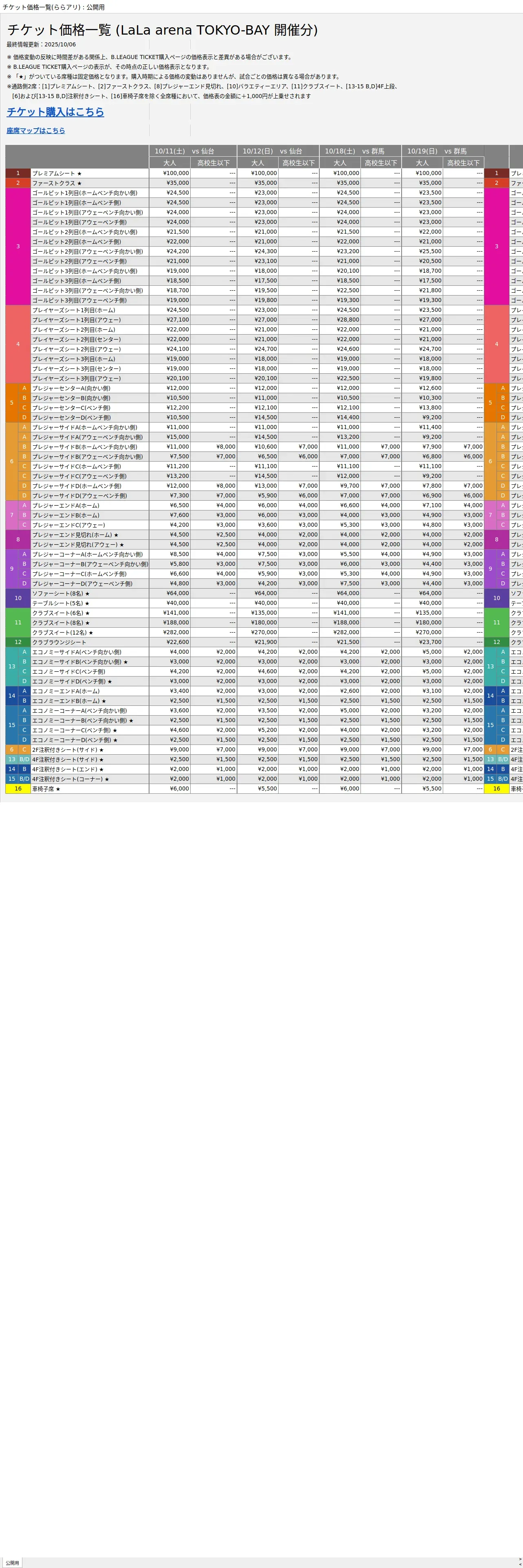Select エコノミーサイドA(ベンチ向かい側) row label
This screenshot has width=523, height=1568.
click(x=90, y=652)
